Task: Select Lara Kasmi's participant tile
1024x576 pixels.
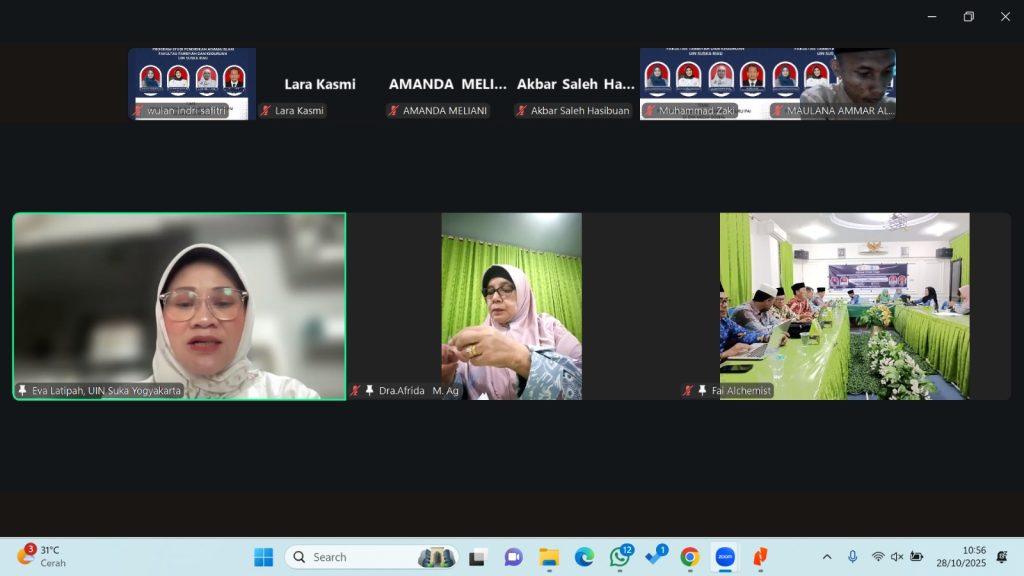Action: point(320,85)
